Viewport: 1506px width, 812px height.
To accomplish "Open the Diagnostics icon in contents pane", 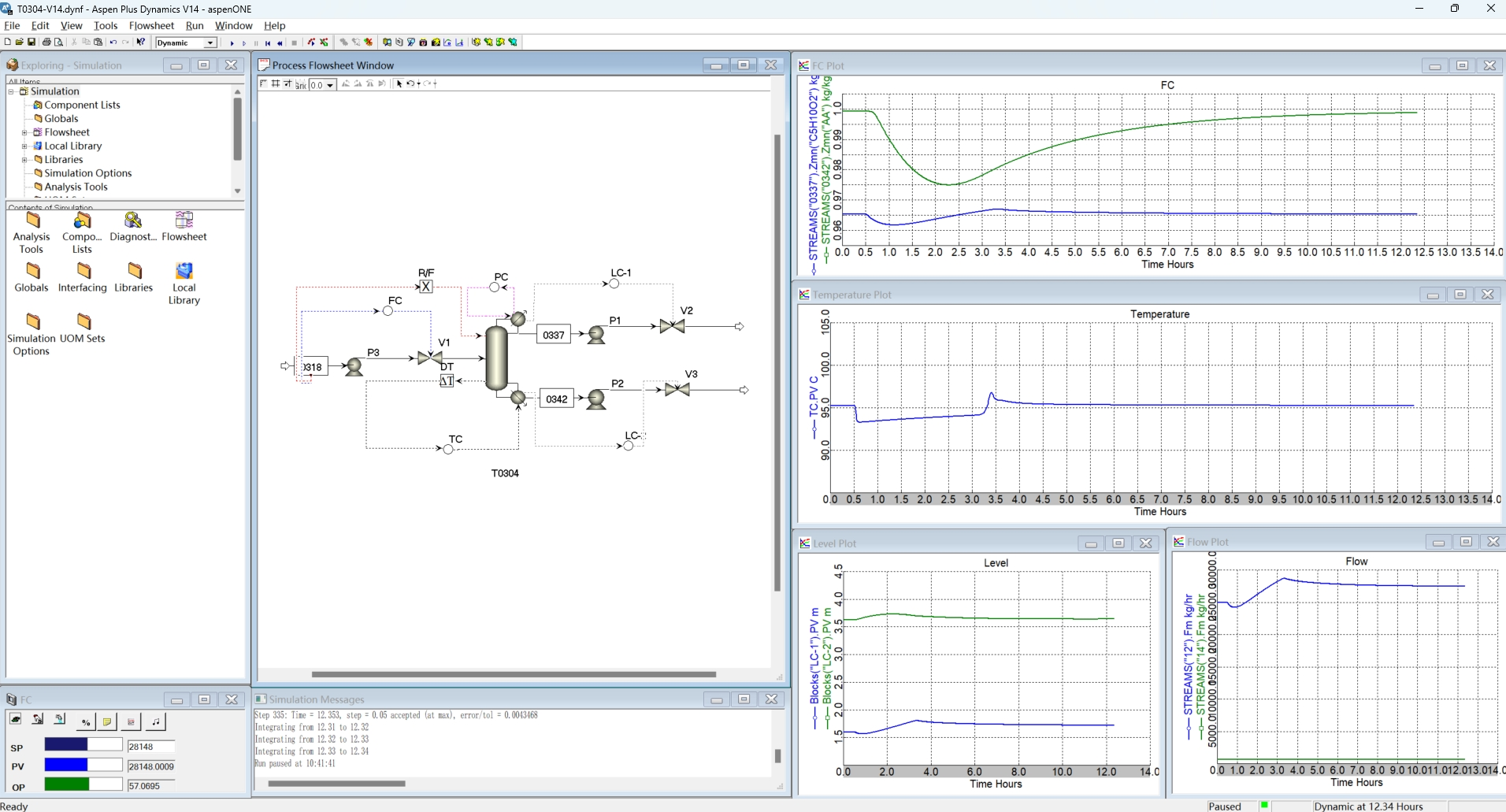I will tap(133, 227).
